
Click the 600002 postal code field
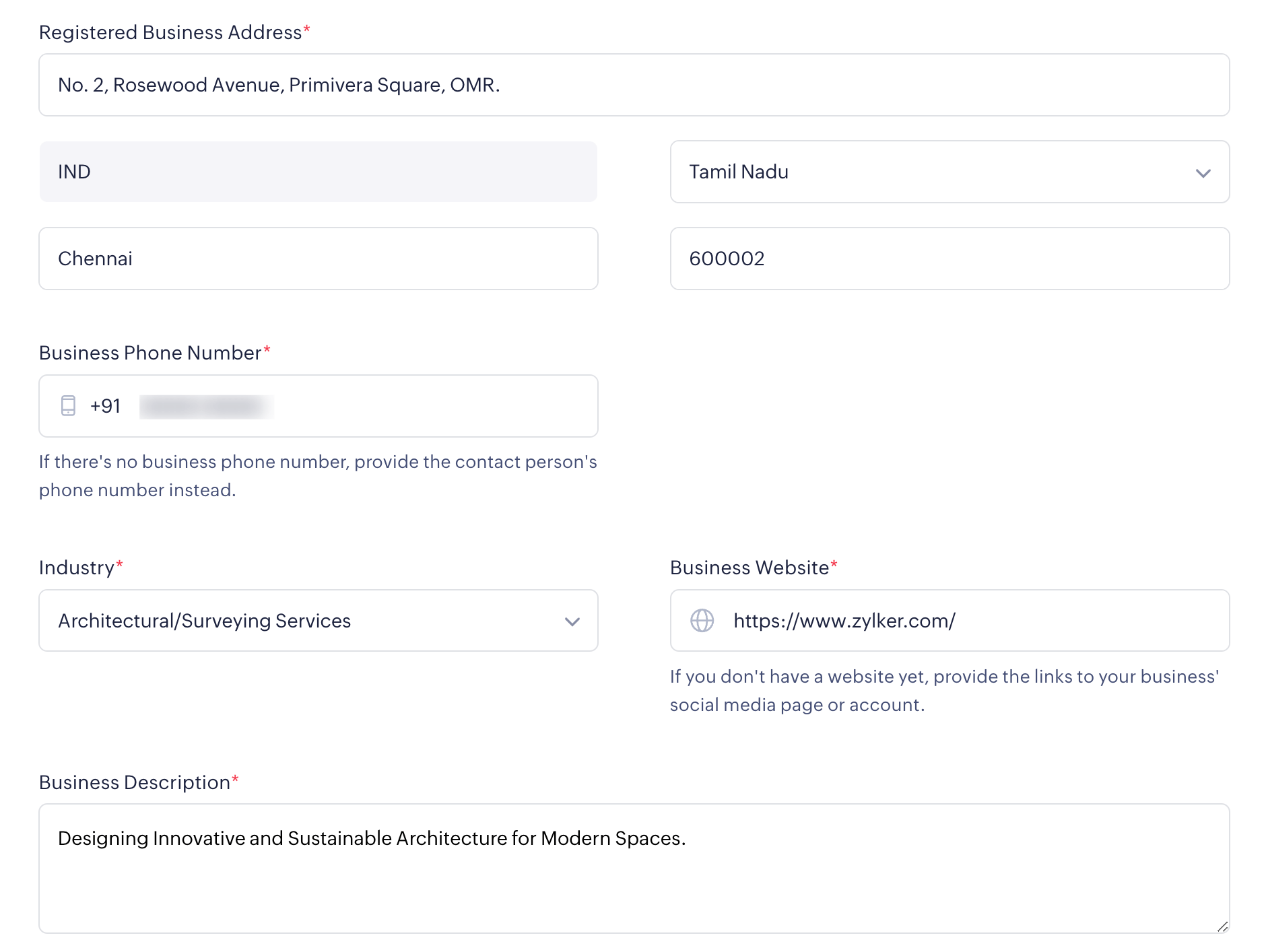(x=949, y=259)
